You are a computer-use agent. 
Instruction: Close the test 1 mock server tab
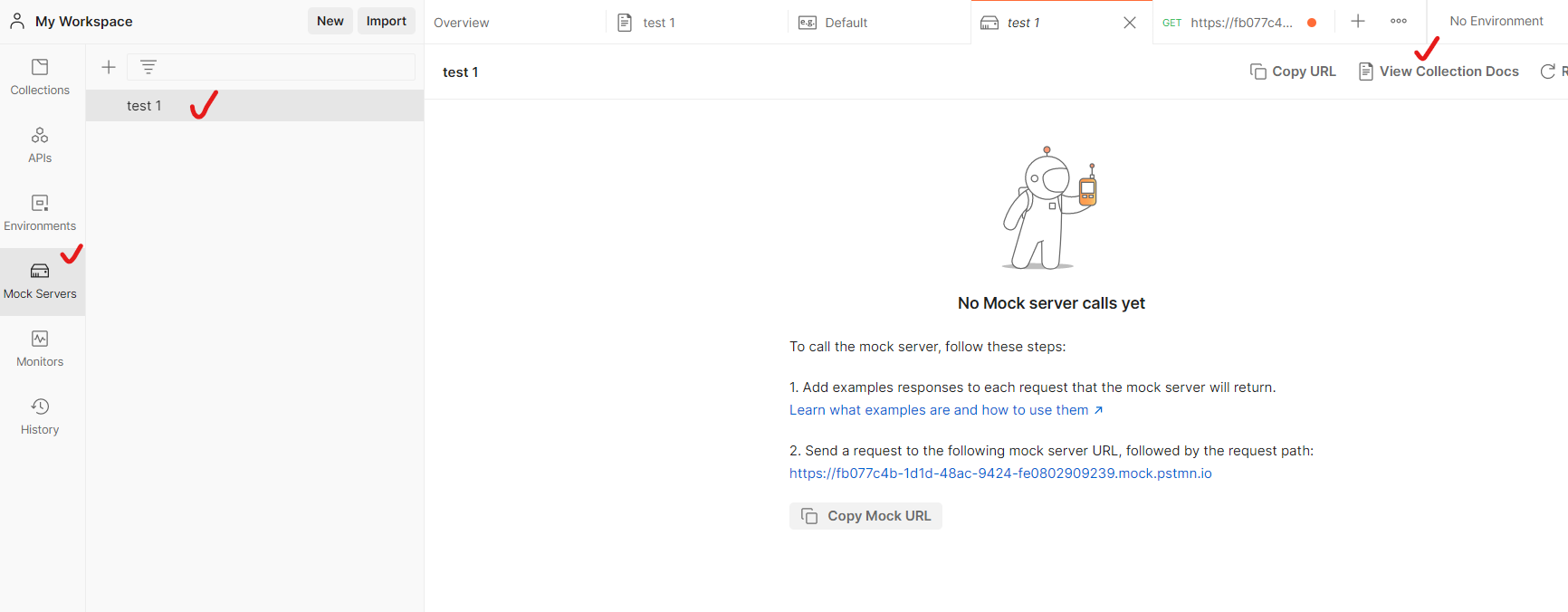[x=1130, y=23]
